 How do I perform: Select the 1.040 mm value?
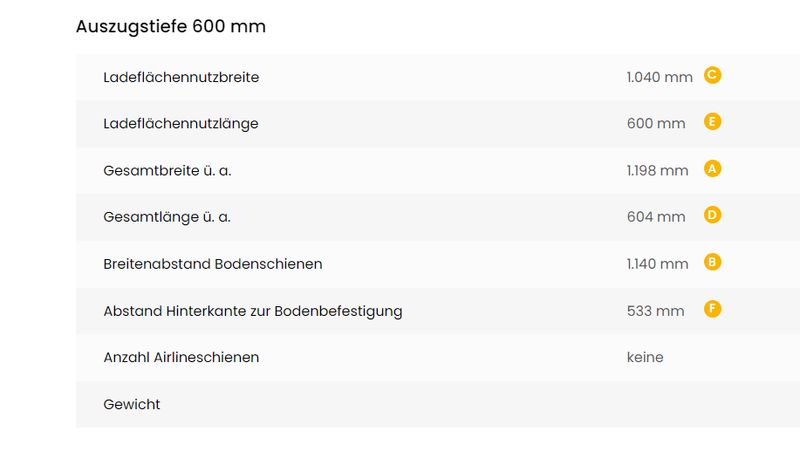click(660, 77)
